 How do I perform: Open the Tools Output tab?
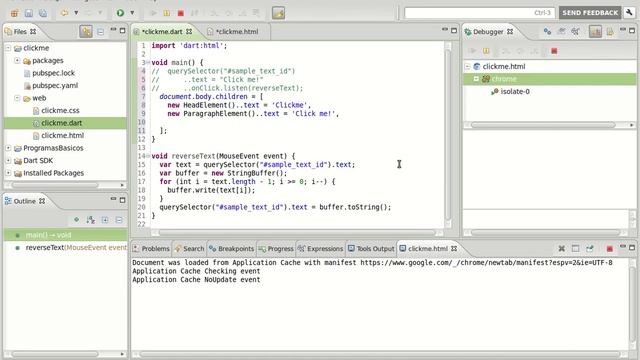coord(371,249)
